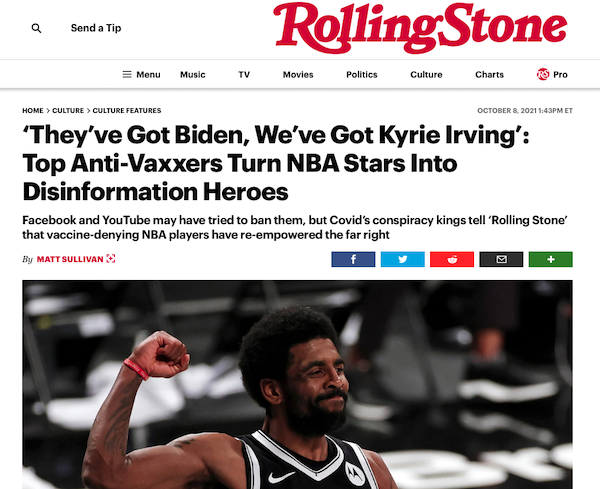The image size is (600, 489).
Task: Share article via Reddit icon
Action: (452, 259)
